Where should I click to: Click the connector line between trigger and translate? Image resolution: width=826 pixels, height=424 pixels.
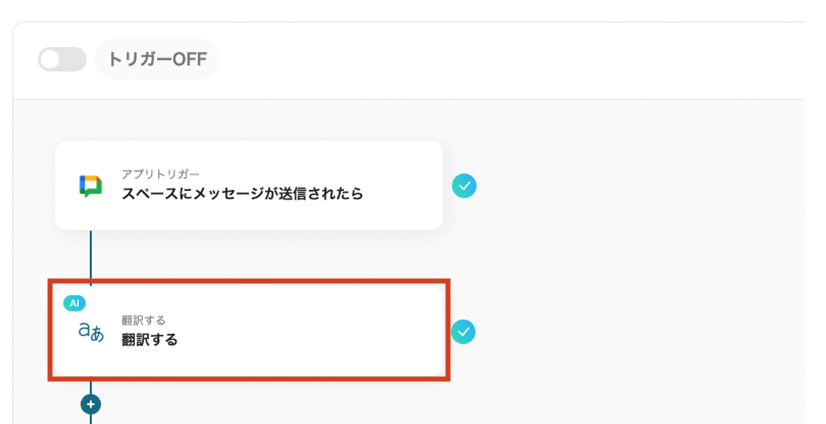pos(91,256)
